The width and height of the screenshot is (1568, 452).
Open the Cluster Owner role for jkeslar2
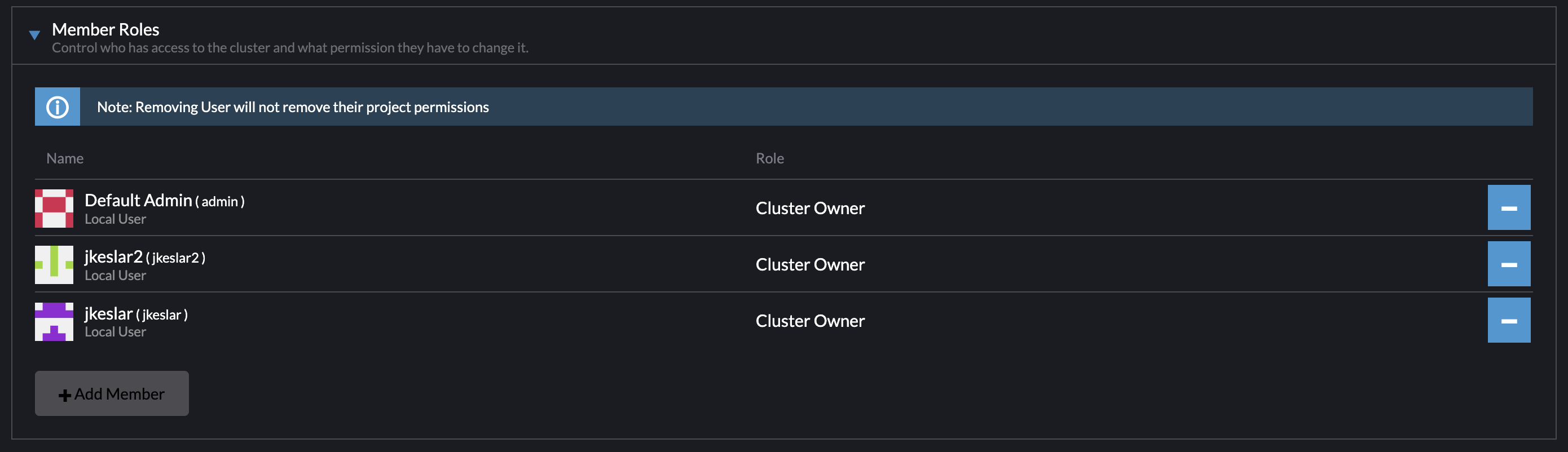809,264
